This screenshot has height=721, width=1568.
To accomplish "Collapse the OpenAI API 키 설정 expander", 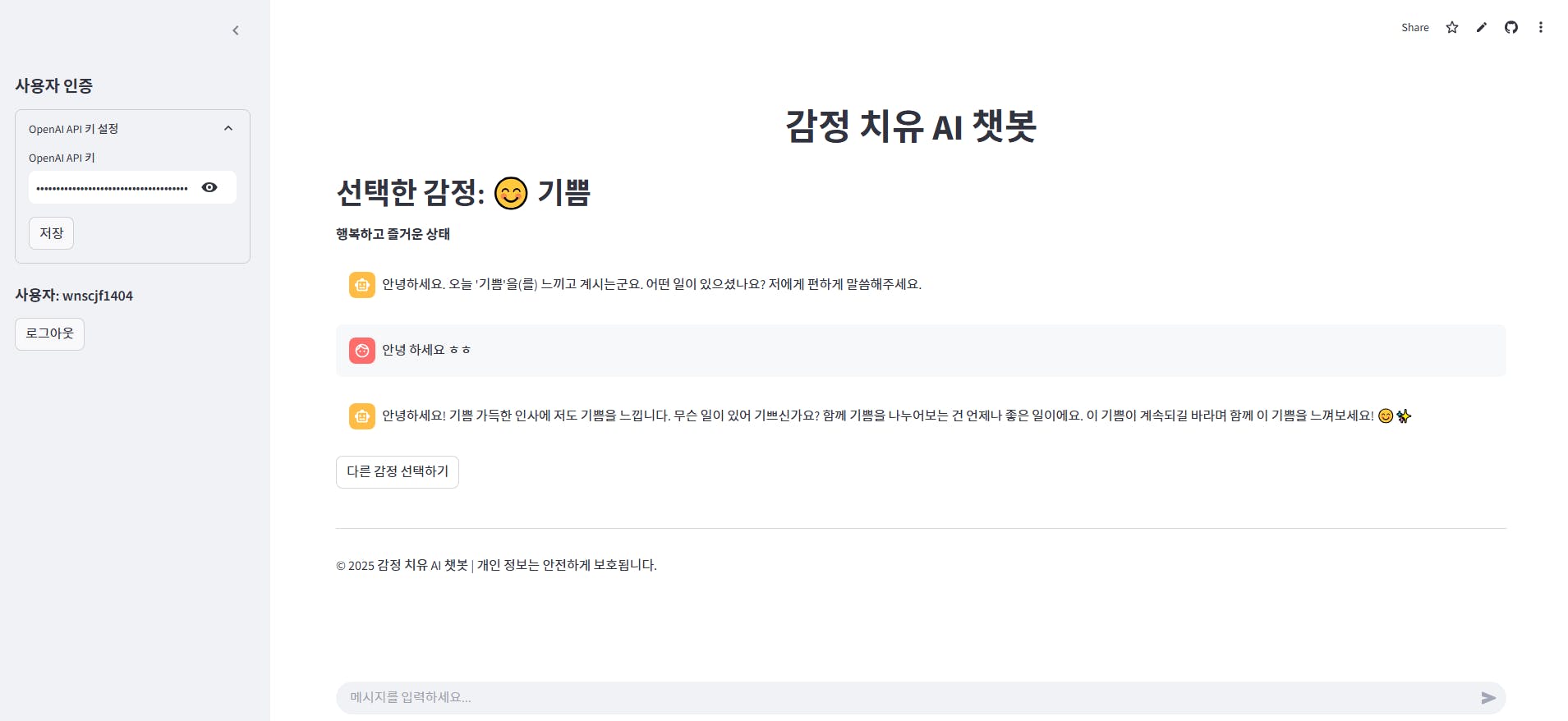I will tap(228, 128).
